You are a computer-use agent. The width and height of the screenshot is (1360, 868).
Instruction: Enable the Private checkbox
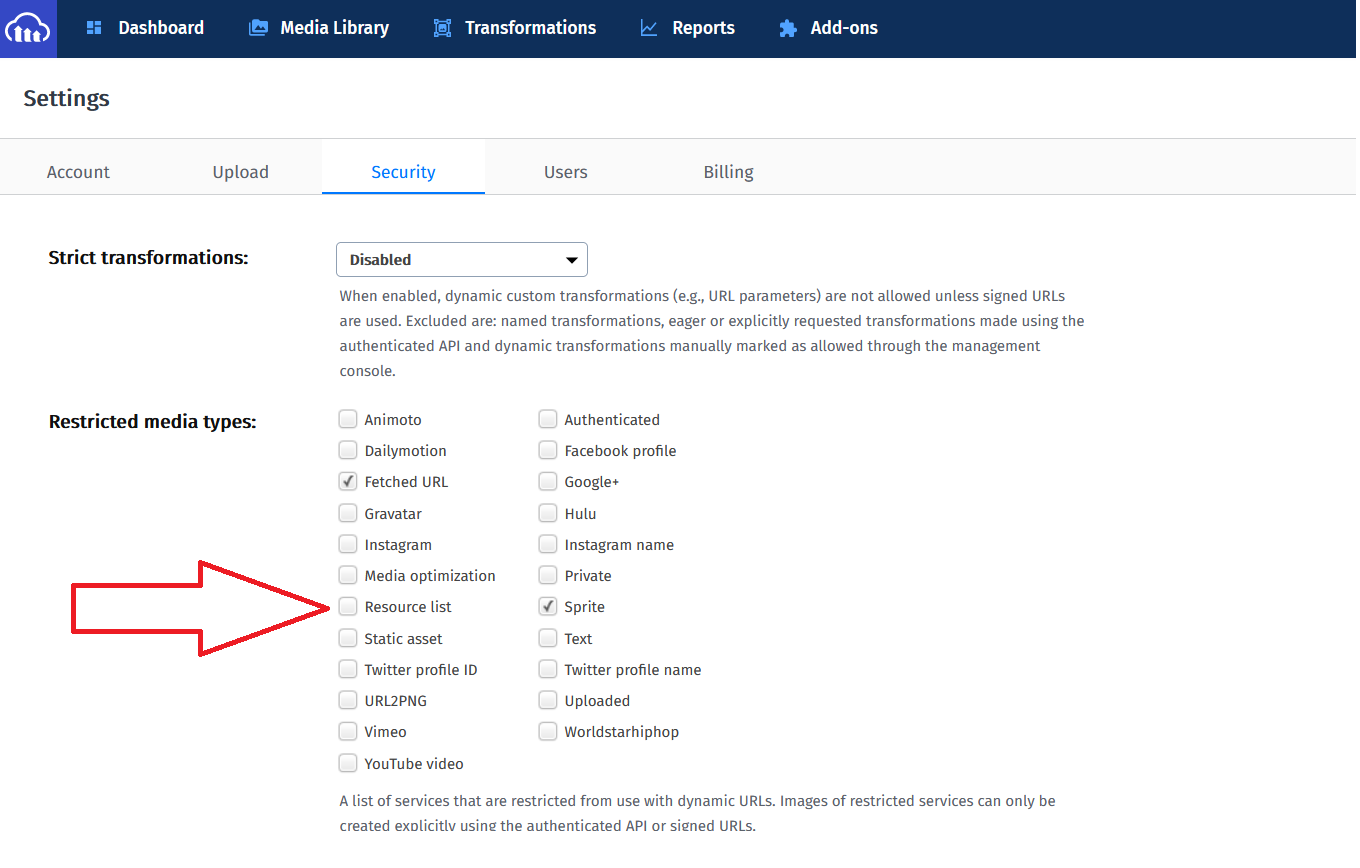pyautogui.click(x=548, y=575)
